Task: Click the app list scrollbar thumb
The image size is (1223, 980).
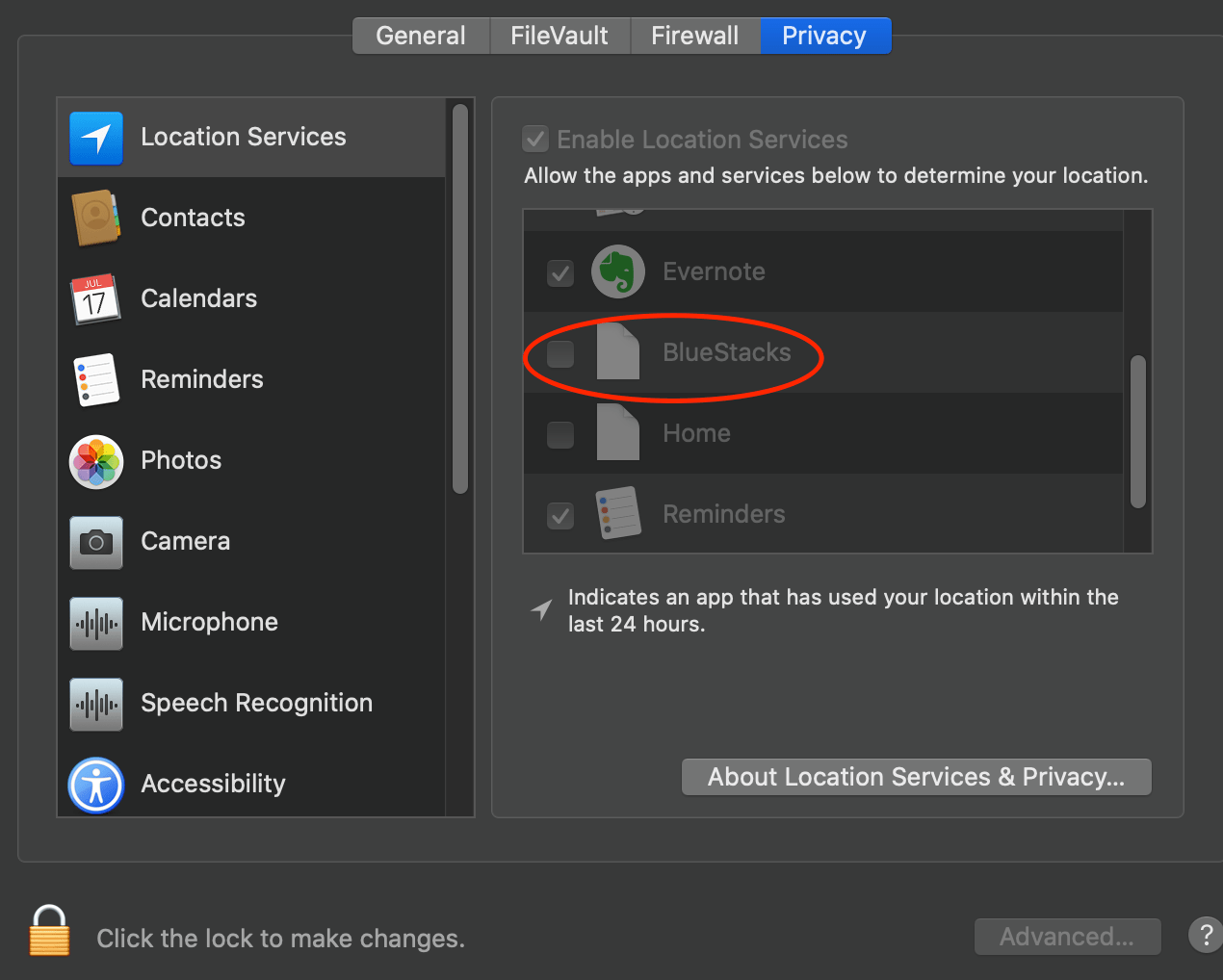Action: [1137, 431]
